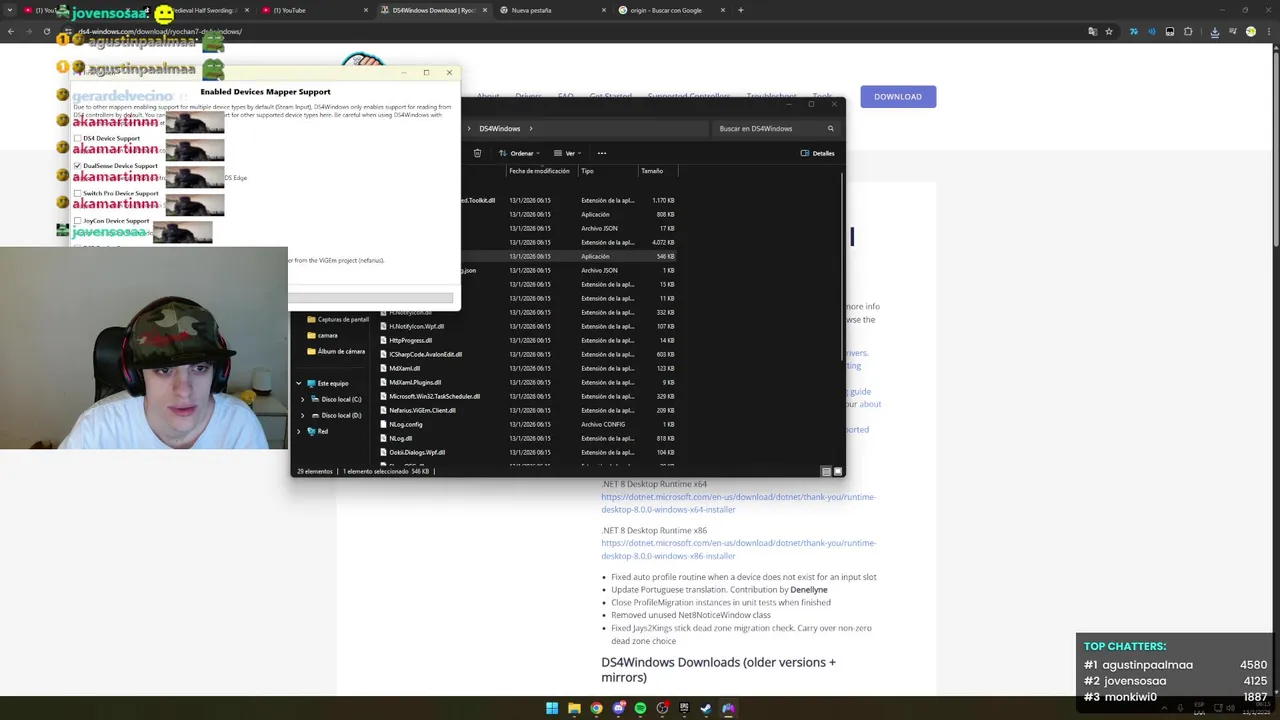
Task: Enable DS4 Device Support checkbox
Action: 78,138
